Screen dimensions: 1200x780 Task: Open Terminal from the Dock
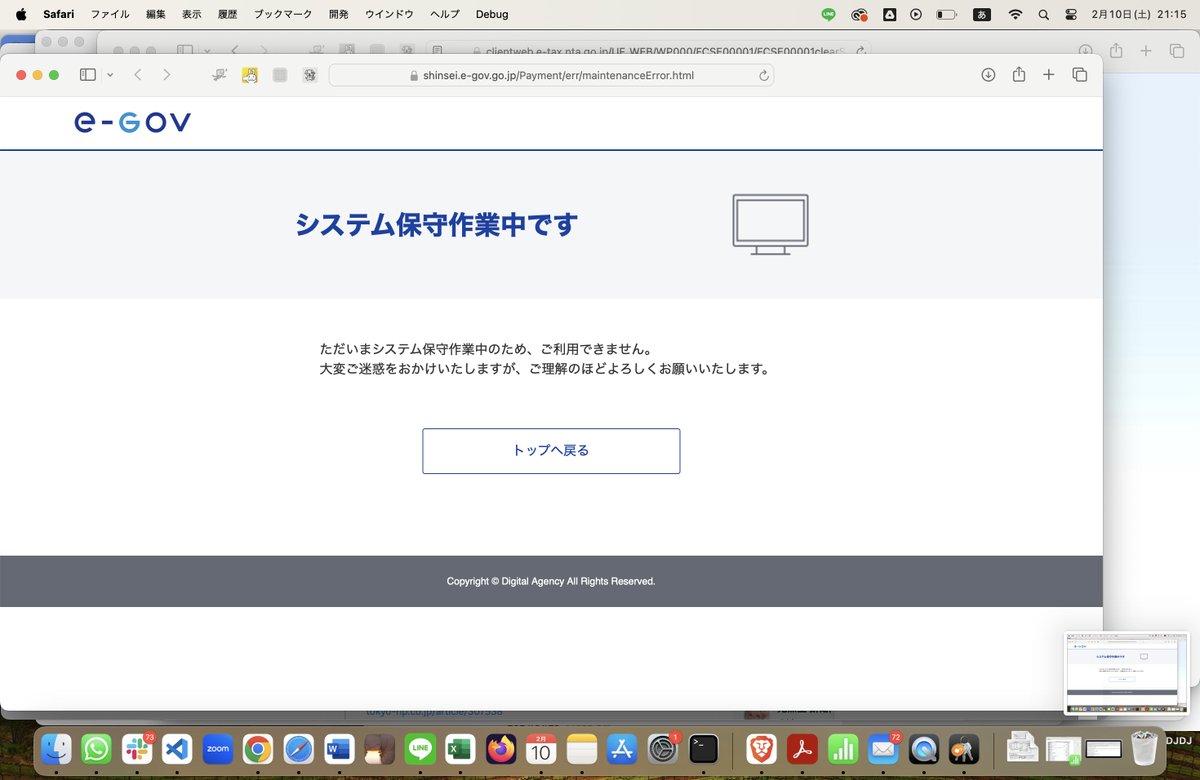pos(703,748)
